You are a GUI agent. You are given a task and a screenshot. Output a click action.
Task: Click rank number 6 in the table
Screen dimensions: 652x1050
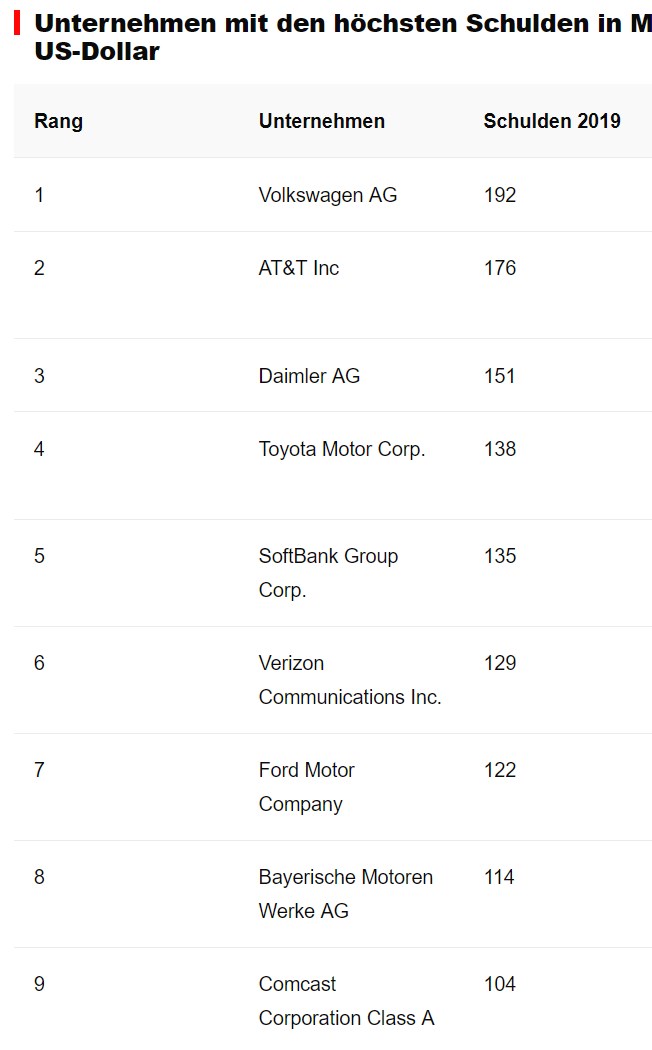(x=39, y=663)
